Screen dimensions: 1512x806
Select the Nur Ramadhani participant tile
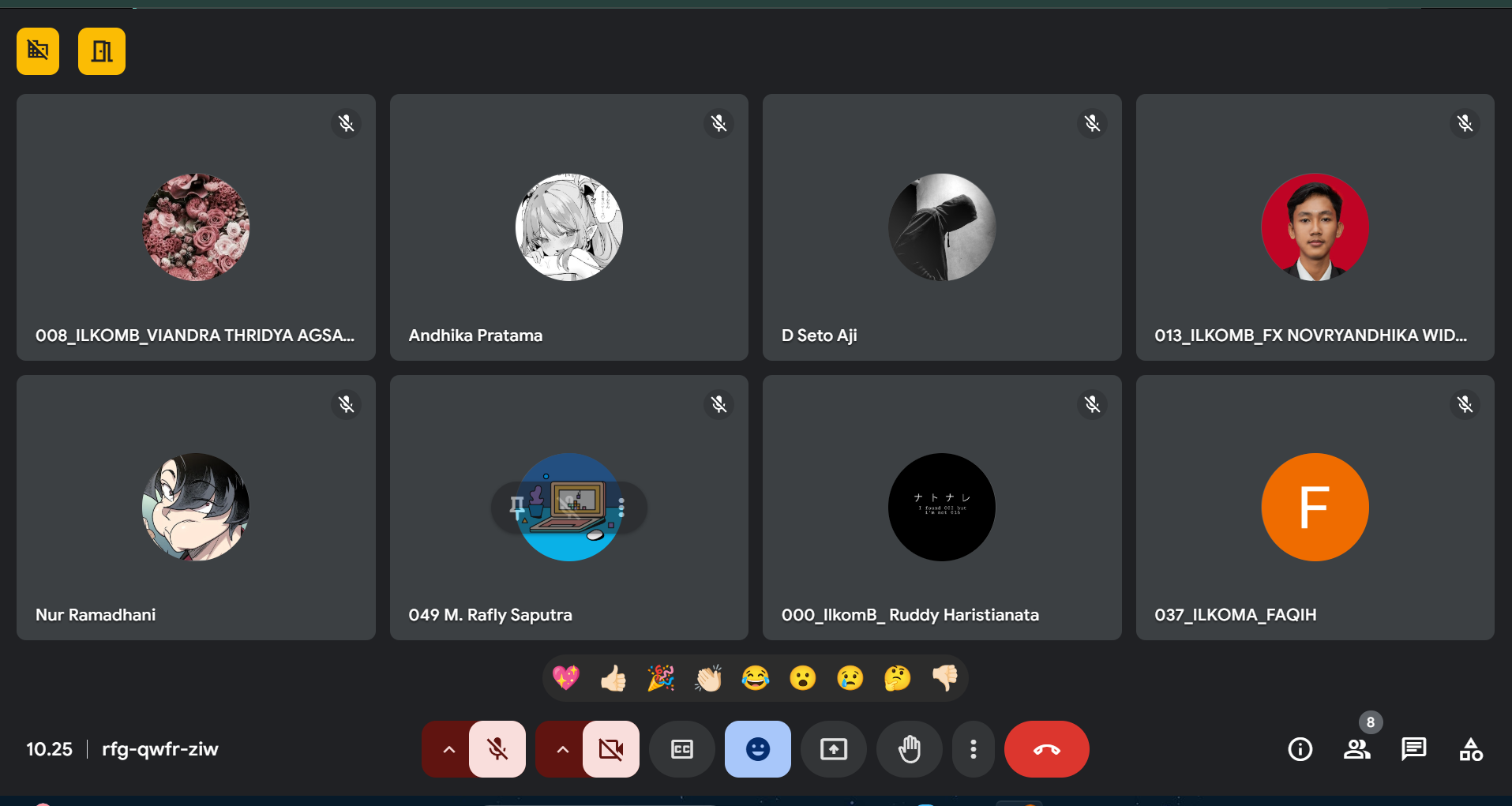[196, 508]
